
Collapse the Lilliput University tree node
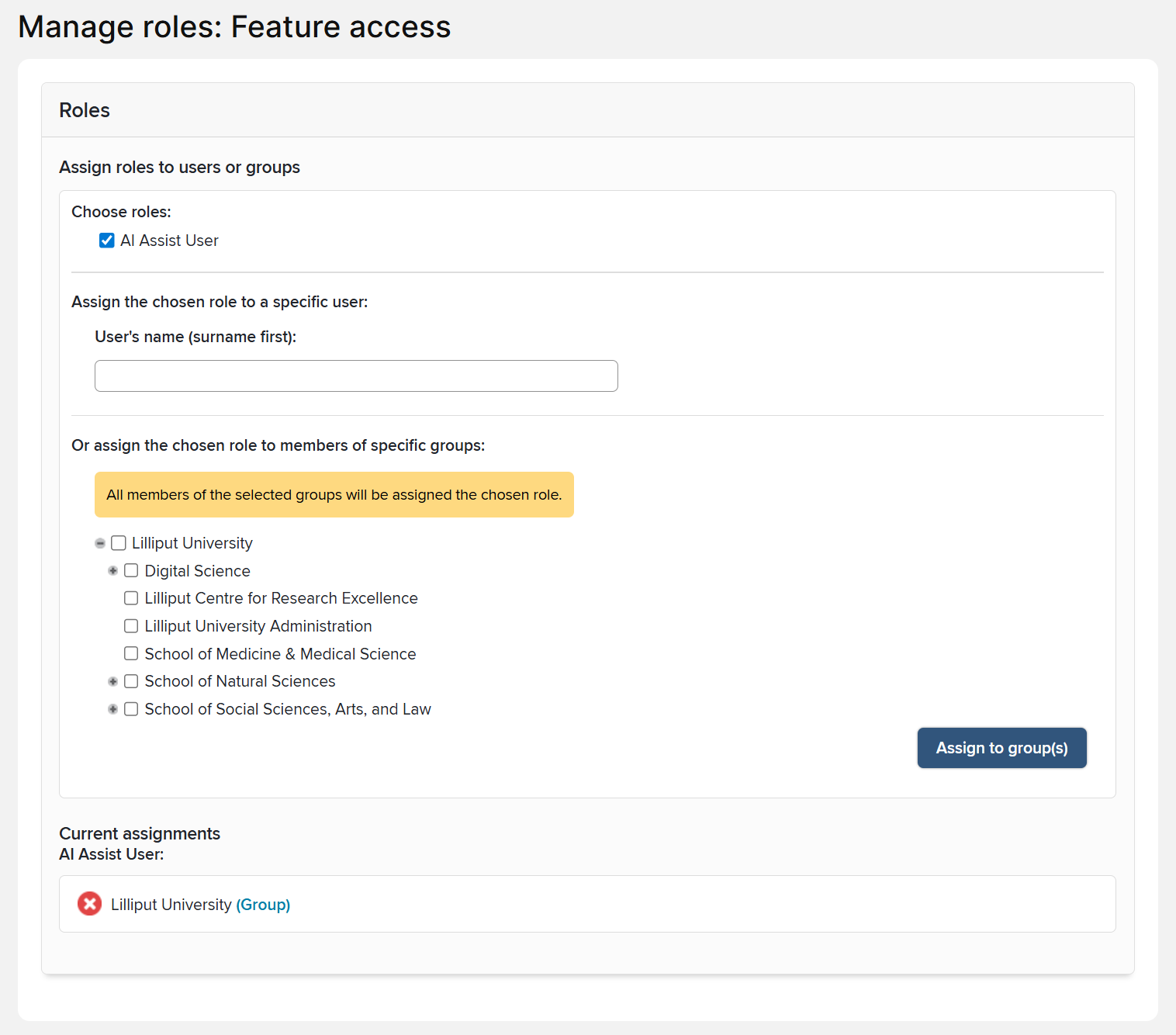point(100,543)
